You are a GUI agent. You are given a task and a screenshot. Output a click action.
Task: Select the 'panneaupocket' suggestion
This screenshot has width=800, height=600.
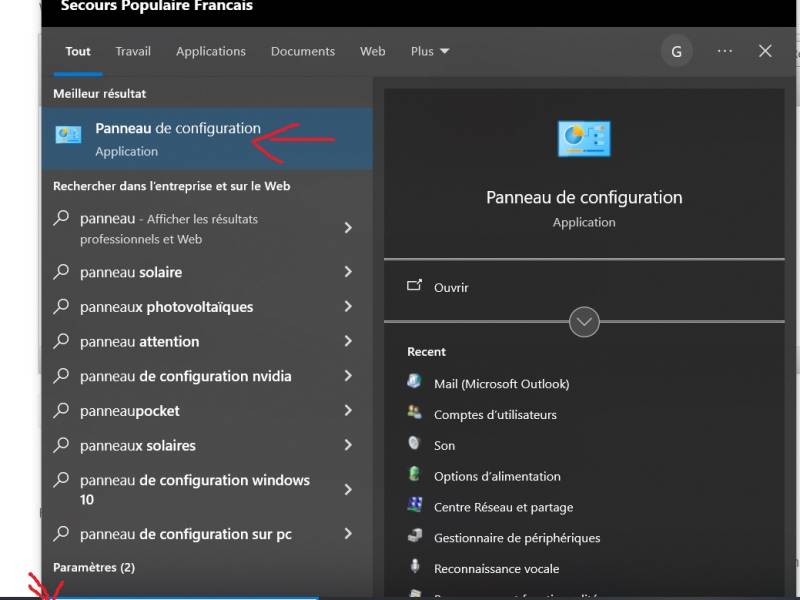pos(207,411)
